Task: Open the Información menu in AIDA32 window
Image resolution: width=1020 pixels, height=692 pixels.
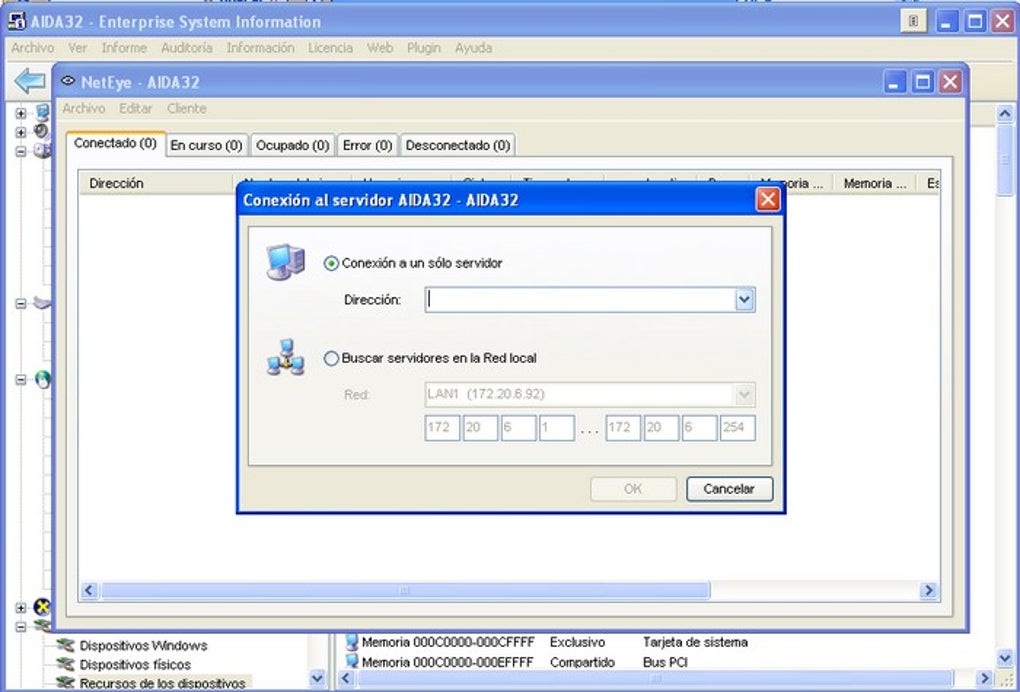Action: pos(260,48)
